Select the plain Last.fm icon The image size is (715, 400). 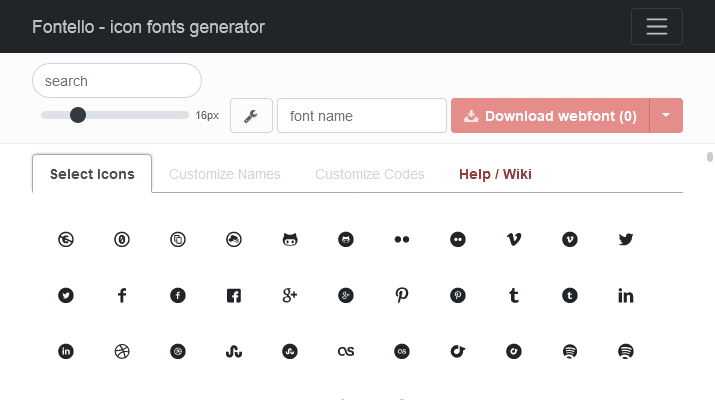[x=346, y=352]
